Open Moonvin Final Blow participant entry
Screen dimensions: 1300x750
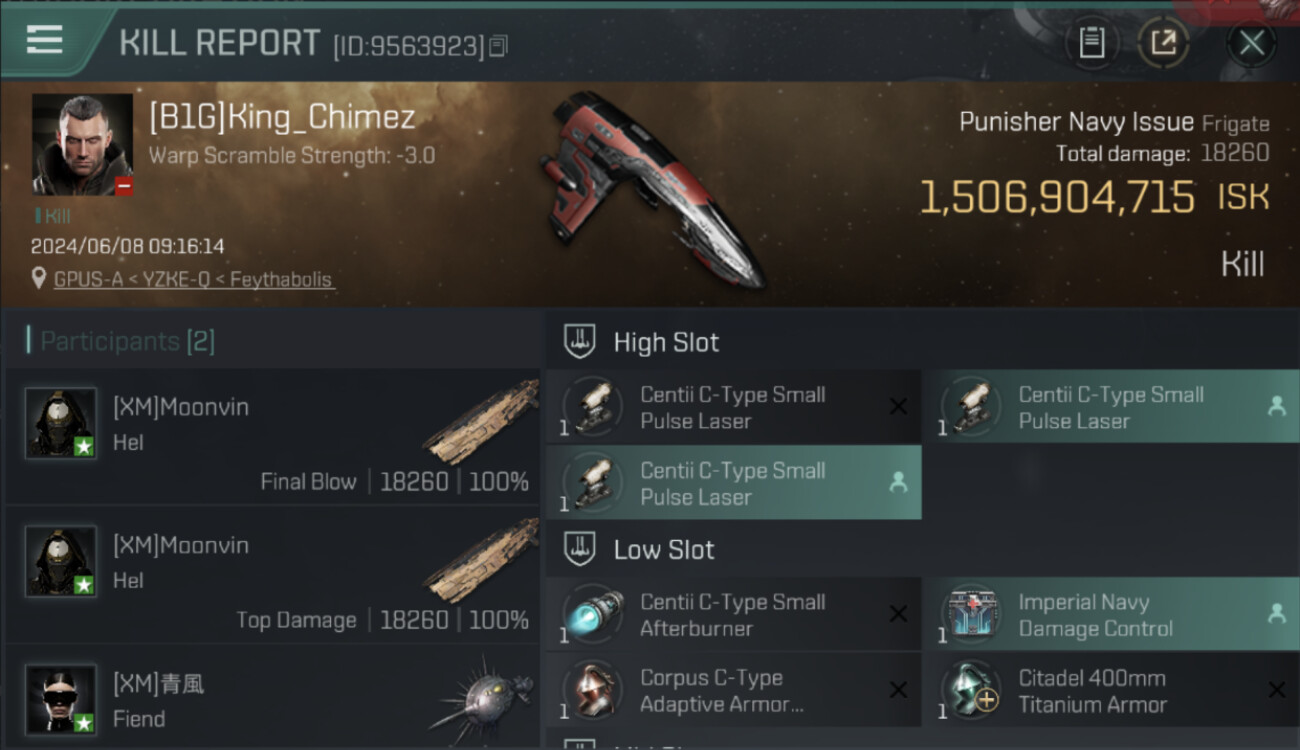[x=272, y=437]
